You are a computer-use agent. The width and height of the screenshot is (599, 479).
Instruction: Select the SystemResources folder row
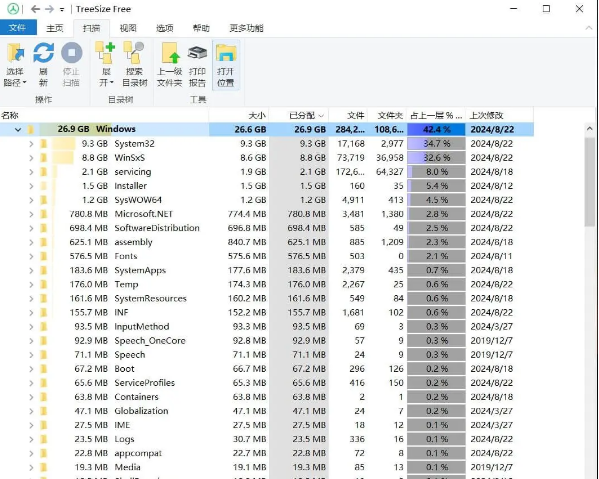coord(267,298)
